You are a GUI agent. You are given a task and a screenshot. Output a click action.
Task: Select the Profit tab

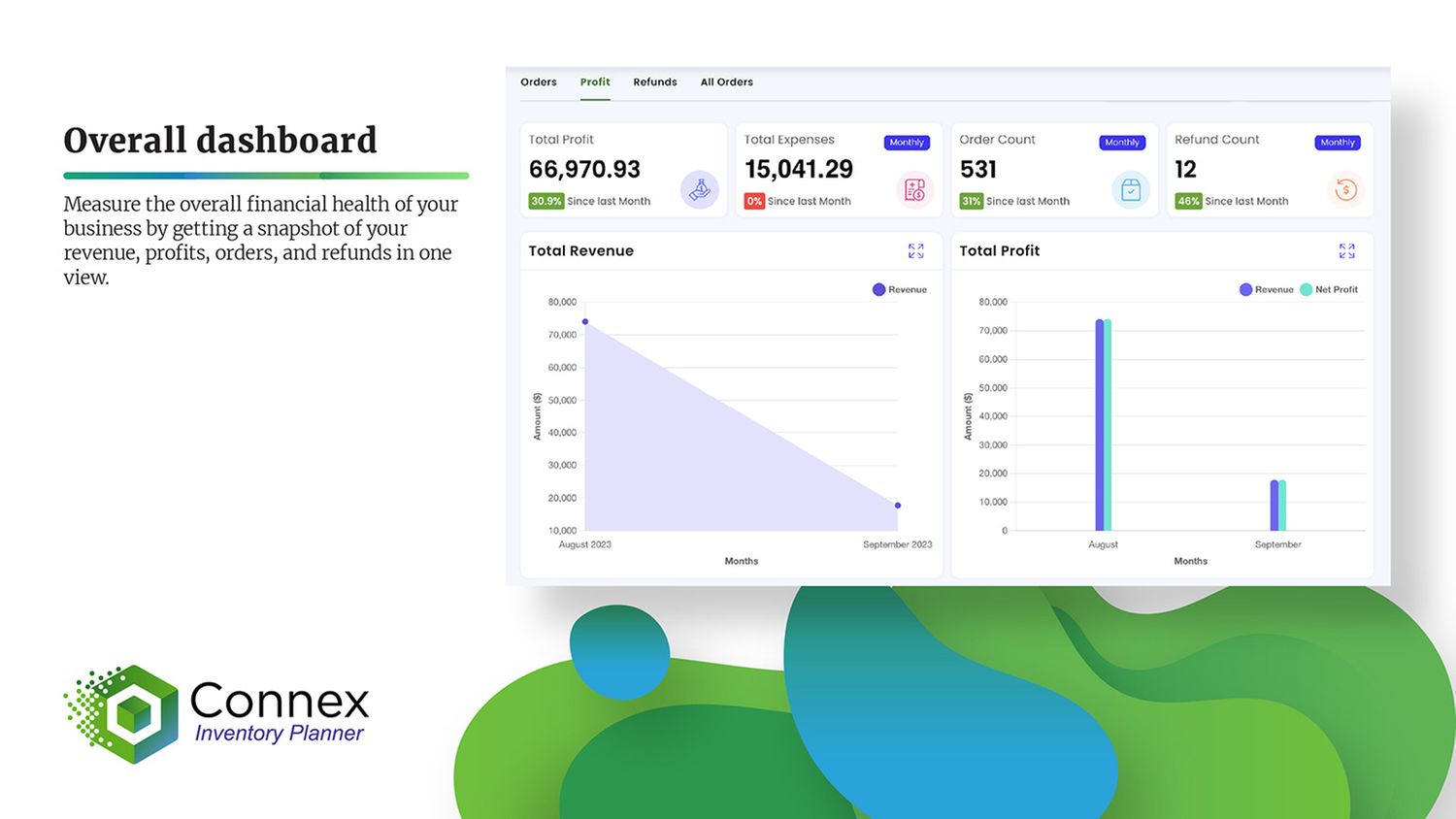595,82
